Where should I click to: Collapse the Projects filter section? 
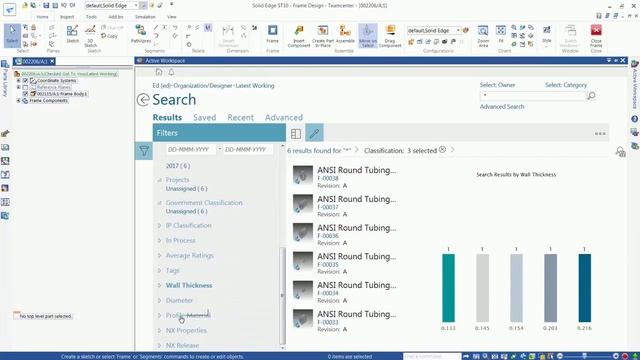click(x=160, y=180)
